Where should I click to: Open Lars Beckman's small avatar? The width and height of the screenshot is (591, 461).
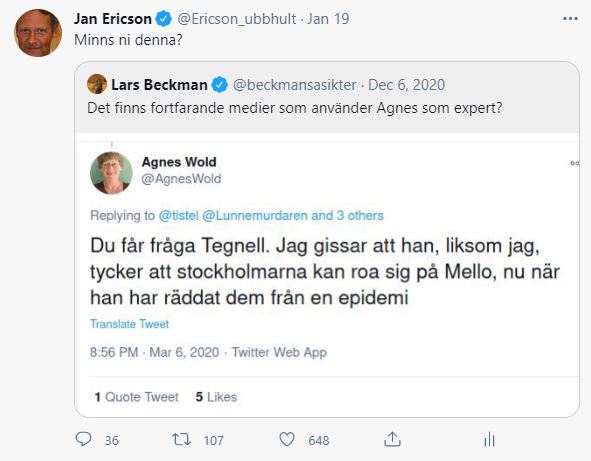pos(97,84)
